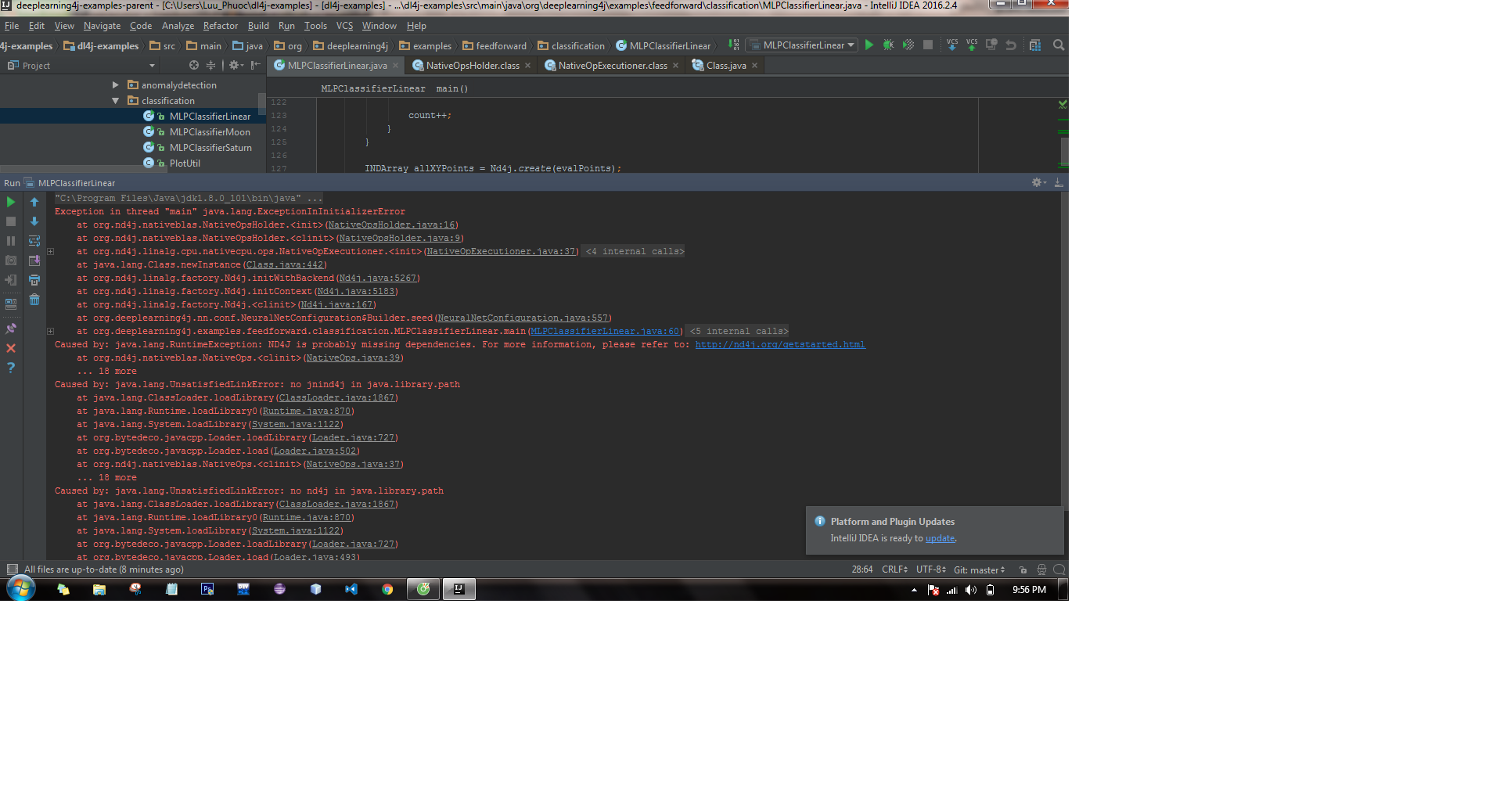Viewport: 1507px width, 812px height.
Task: Toggle read-only lock in status bar
Action: tap(1023, 569)
